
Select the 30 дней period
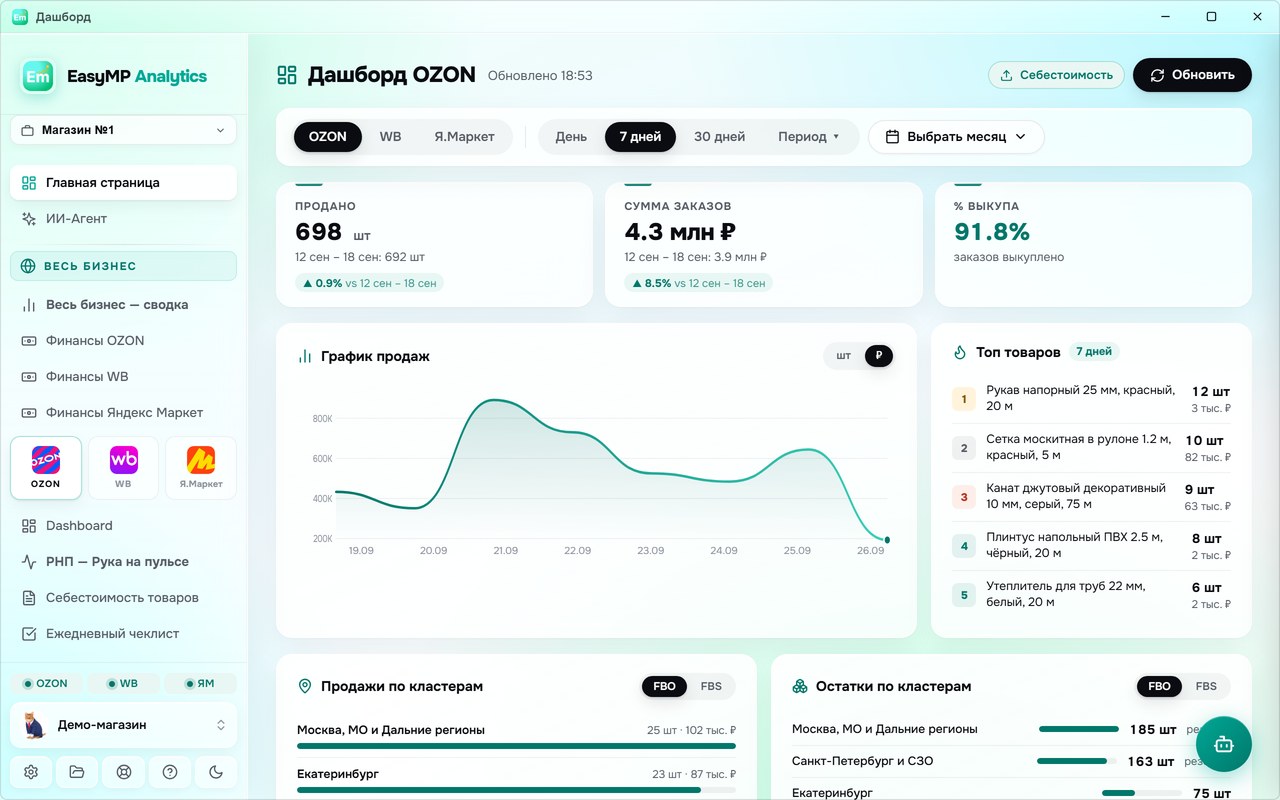coord(720,137)
